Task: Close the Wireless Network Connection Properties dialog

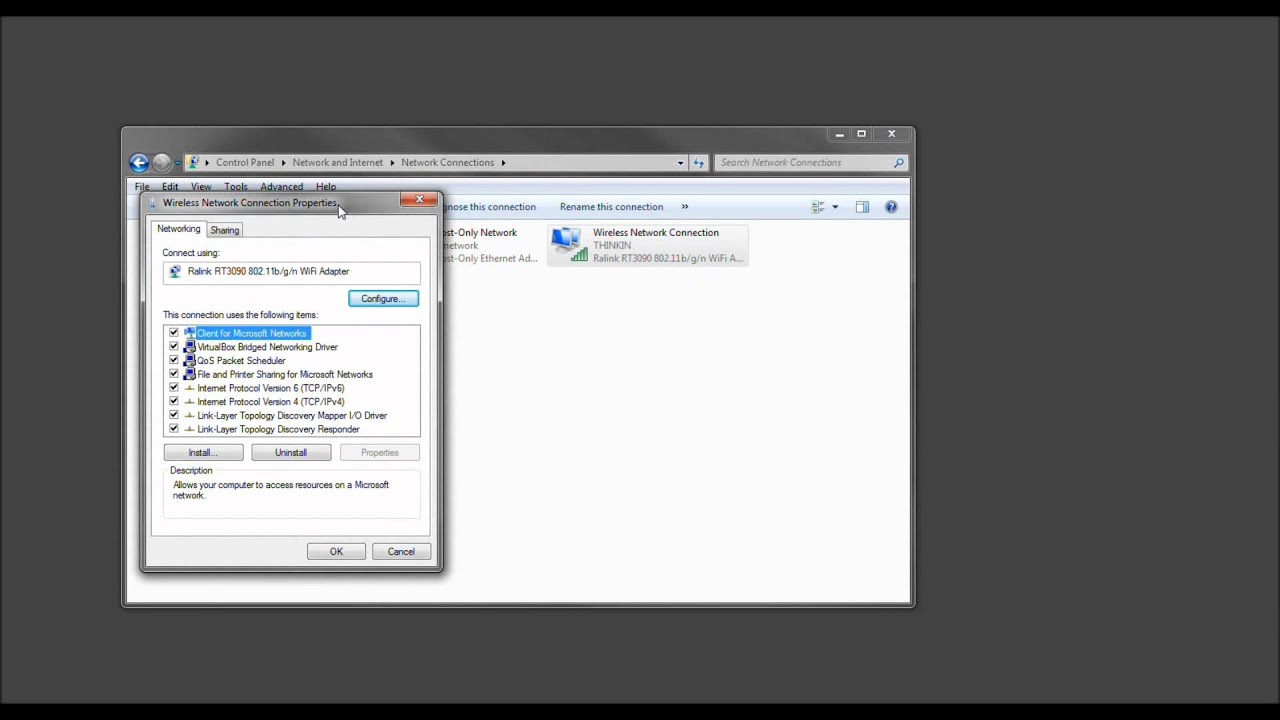Action: [419, 200]
